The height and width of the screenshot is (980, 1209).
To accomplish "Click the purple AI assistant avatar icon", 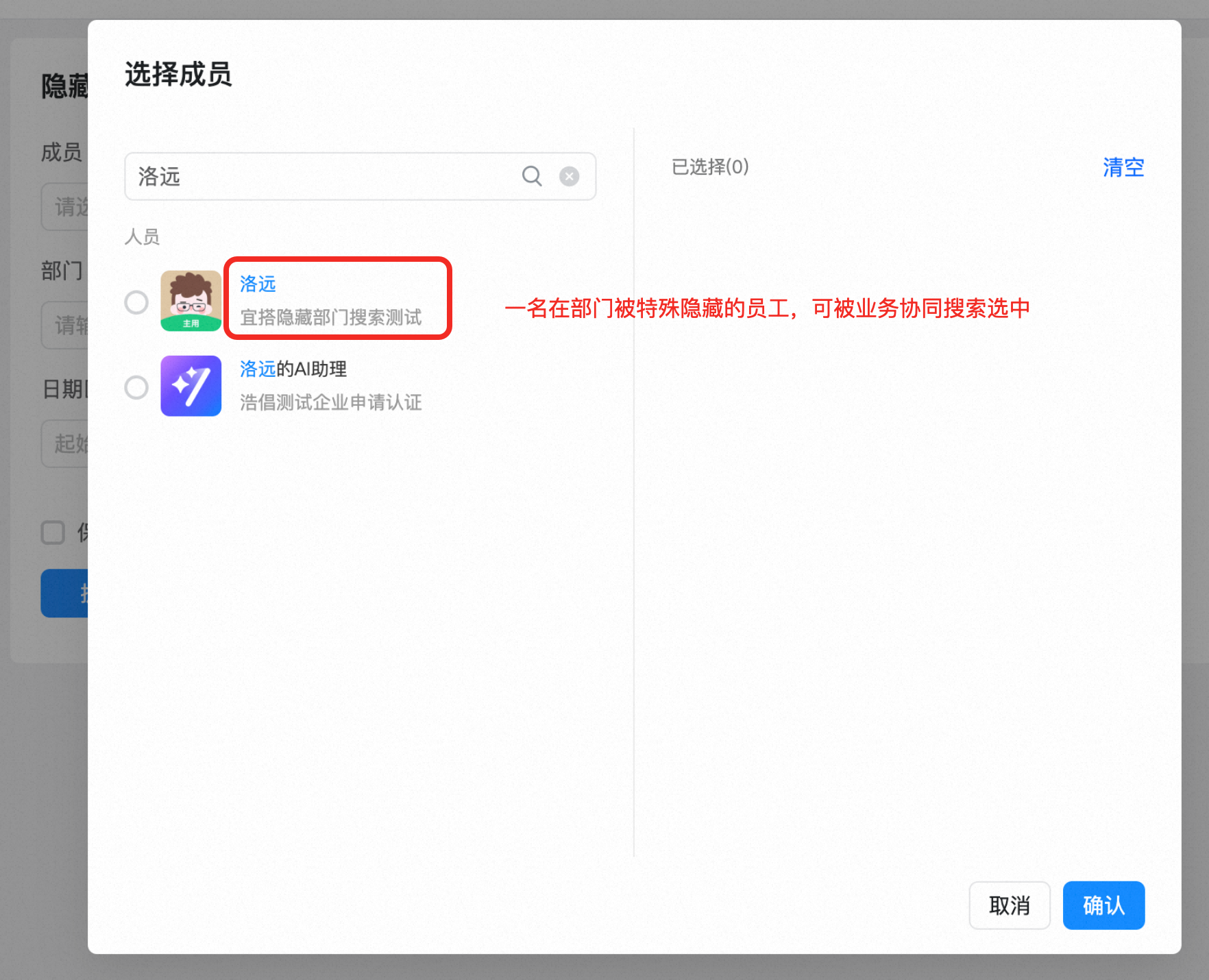I will point(191,386).
